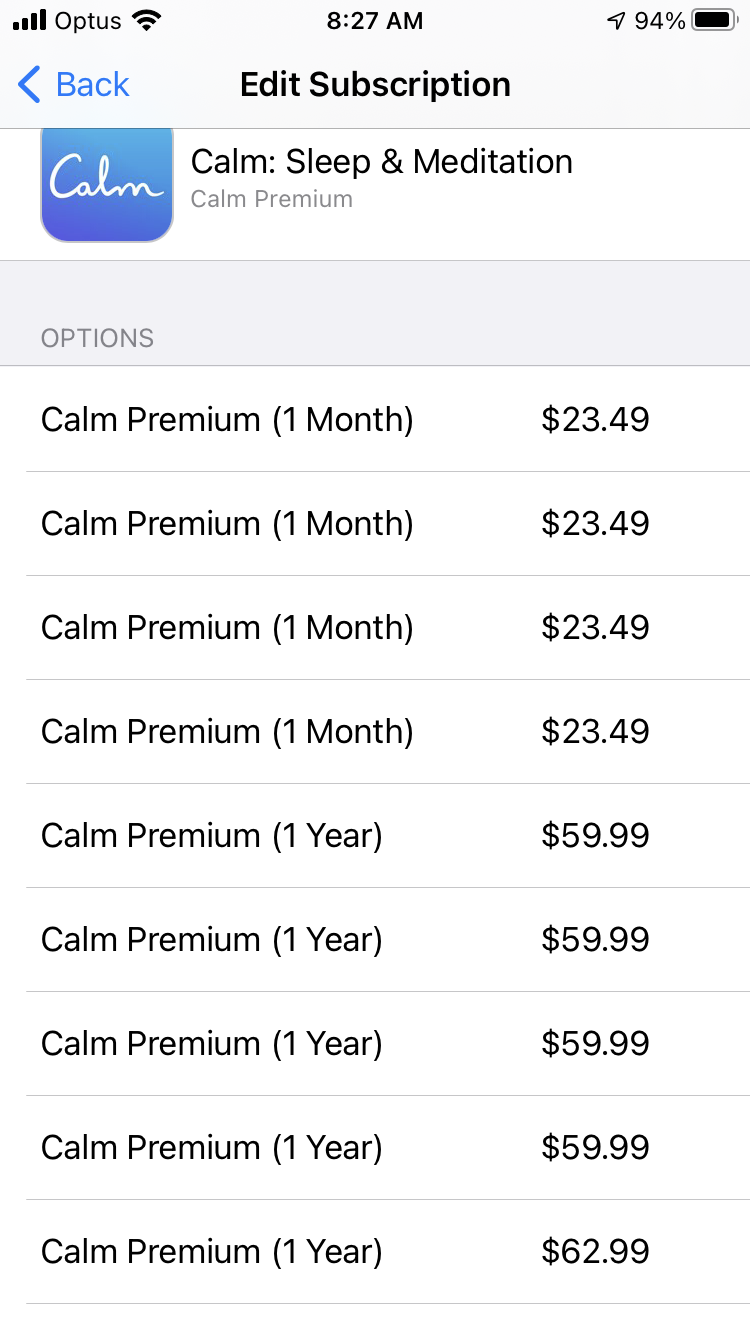Image resolution: width=750 pixels, height=1334 pixels.
Task: Pick the third $59.99 Calm Premium (1 Year) option
Action: pos(375,1043)
